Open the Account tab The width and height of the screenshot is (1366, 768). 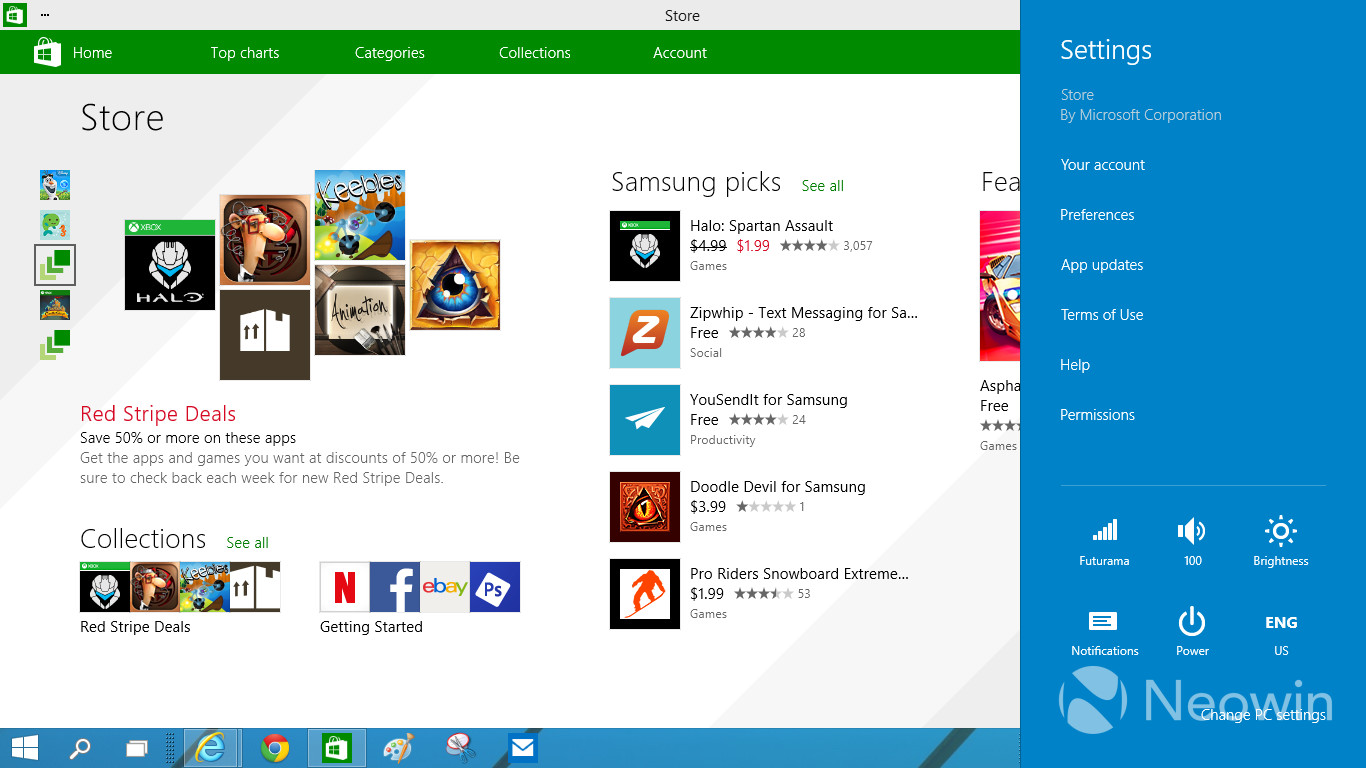coord(679,52)
